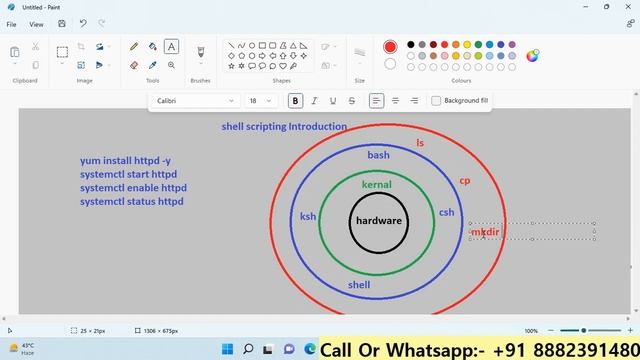Select the Line shape
This screenshot has width=640, height=360.
tap(231, 45)
